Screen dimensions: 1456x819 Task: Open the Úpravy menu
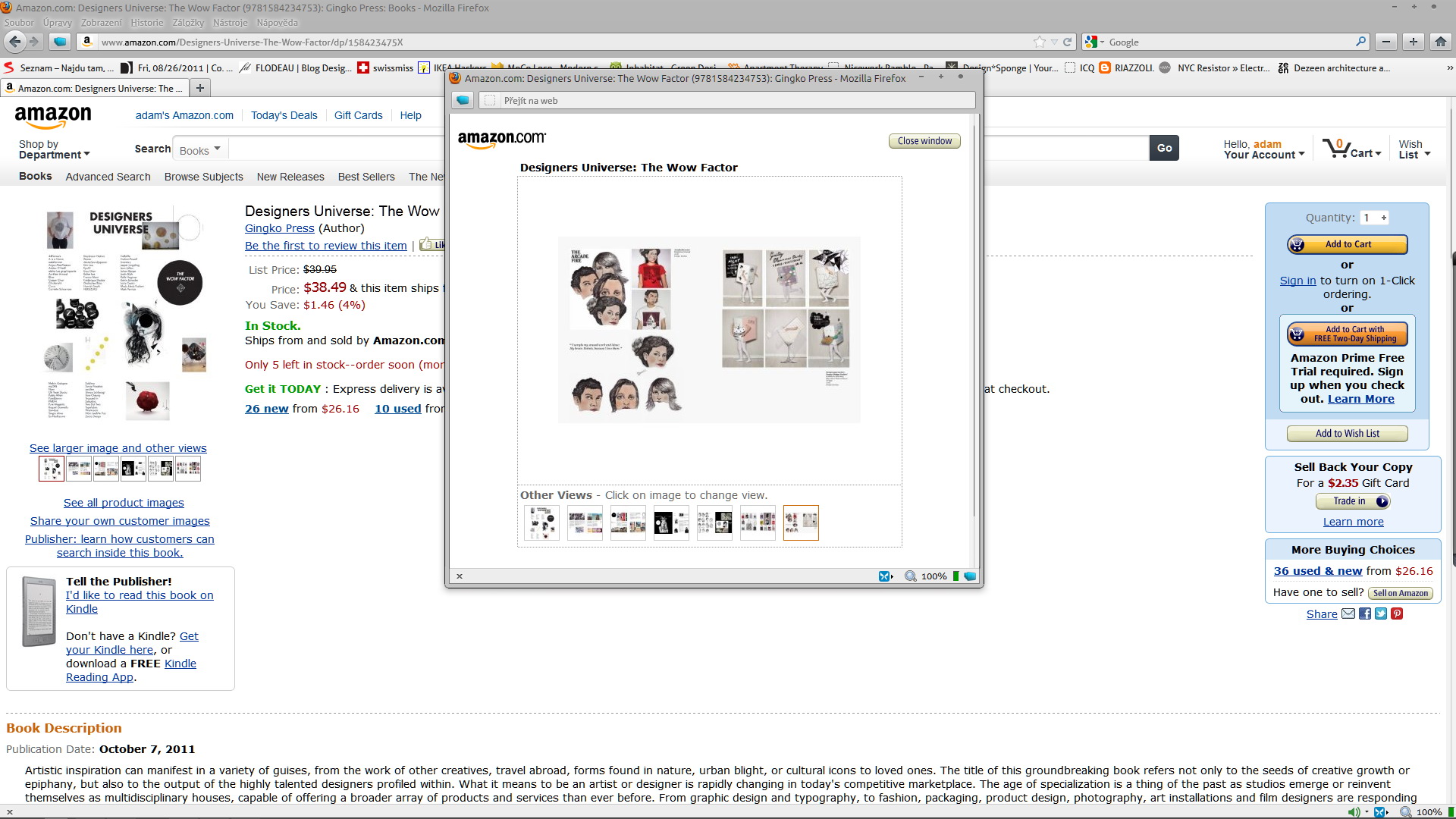[x=58, y=22]
